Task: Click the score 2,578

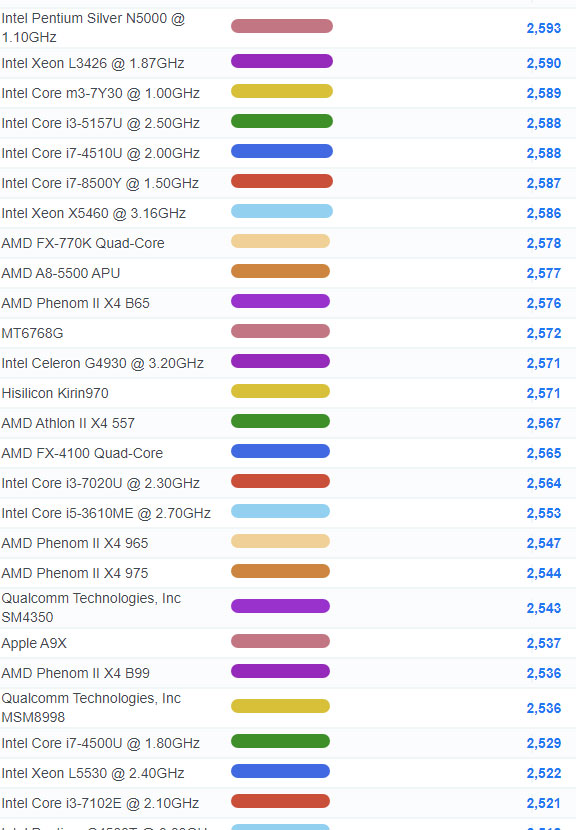Action: [x=544, y=243]
